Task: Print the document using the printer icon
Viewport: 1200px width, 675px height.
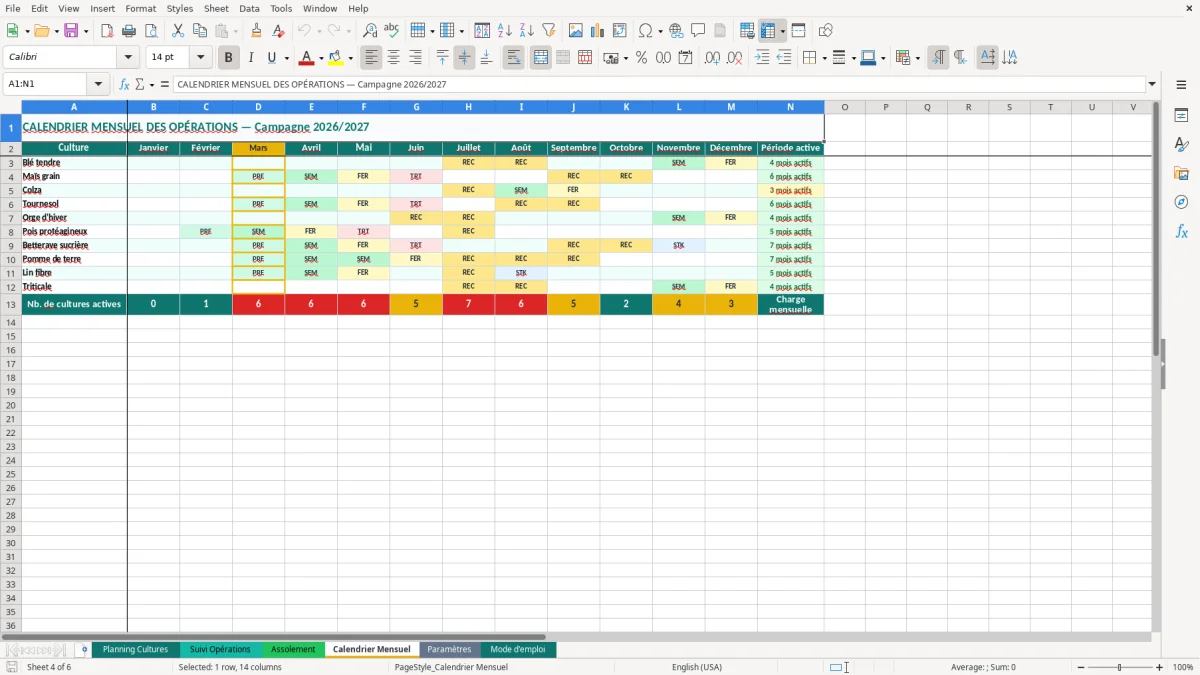Action: click(x=129, y=31)
